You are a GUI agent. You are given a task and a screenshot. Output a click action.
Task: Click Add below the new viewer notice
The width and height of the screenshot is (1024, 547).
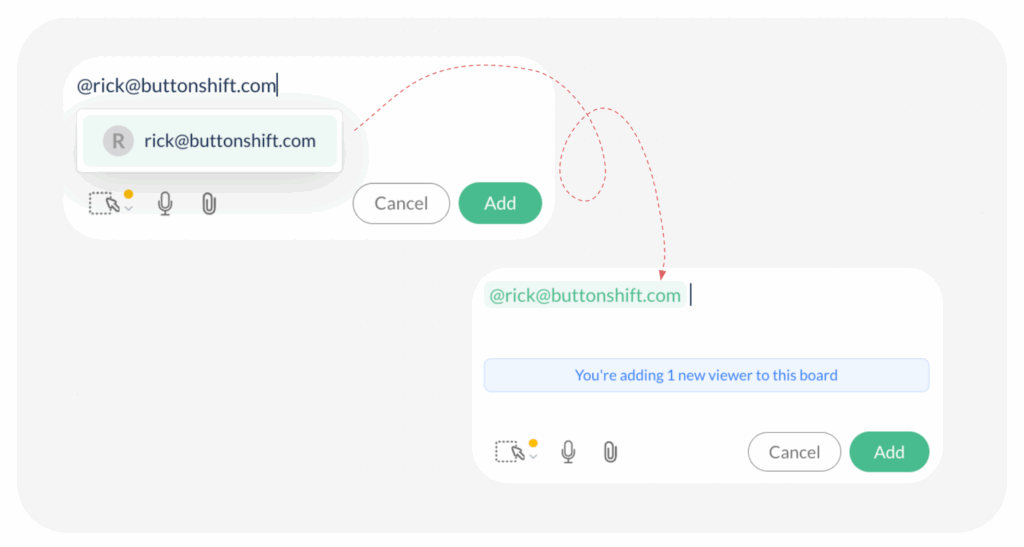pos(889,452)
